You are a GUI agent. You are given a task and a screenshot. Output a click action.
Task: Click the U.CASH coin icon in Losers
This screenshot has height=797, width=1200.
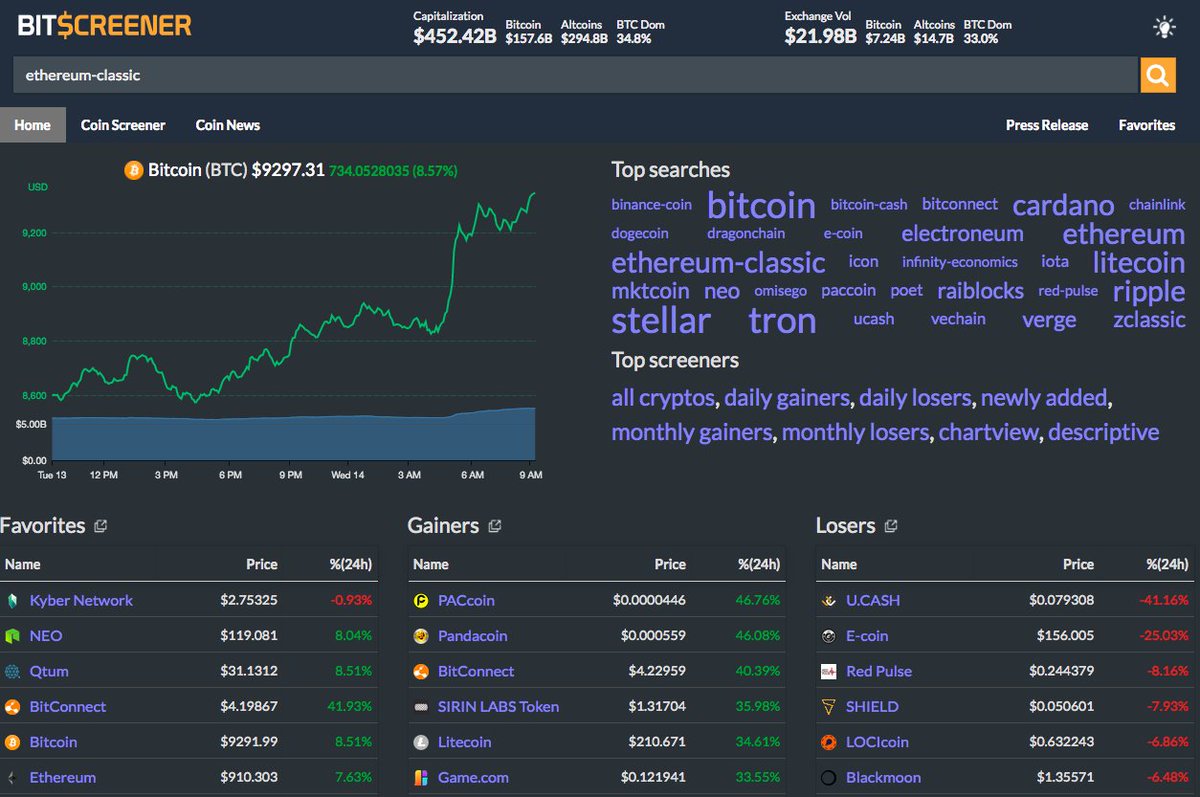(x=827, y=600)
